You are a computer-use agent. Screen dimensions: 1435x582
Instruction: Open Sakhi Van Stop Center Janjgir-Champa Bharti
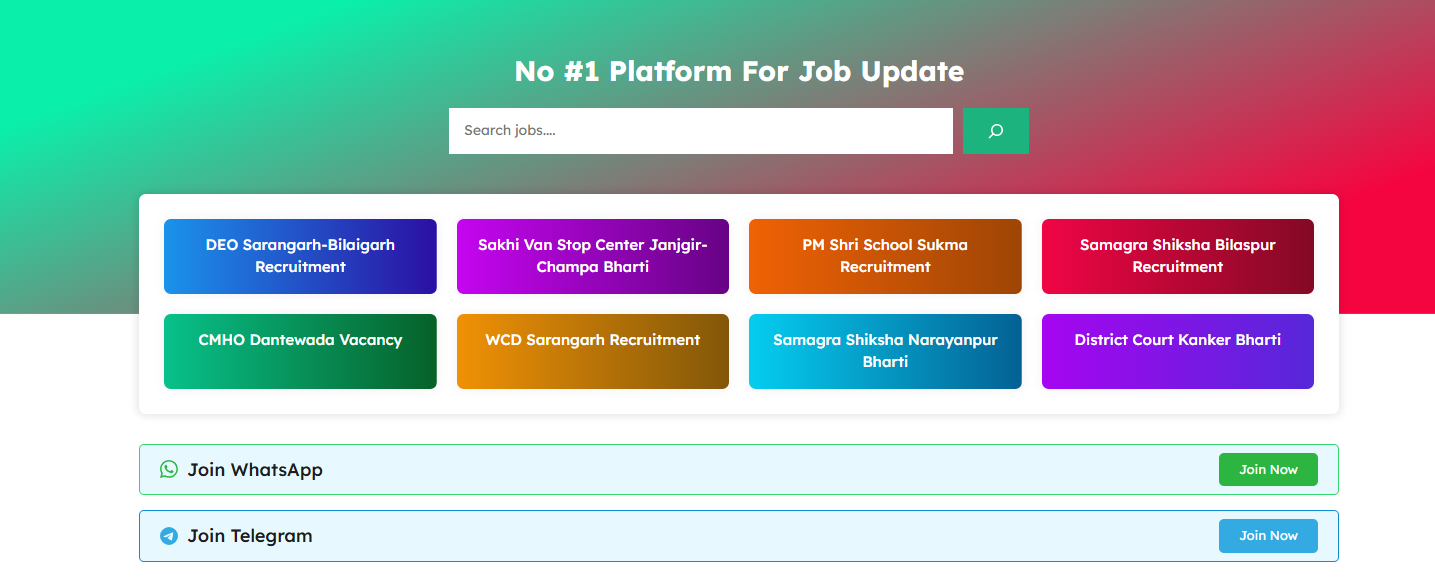(x=592, y=256)
